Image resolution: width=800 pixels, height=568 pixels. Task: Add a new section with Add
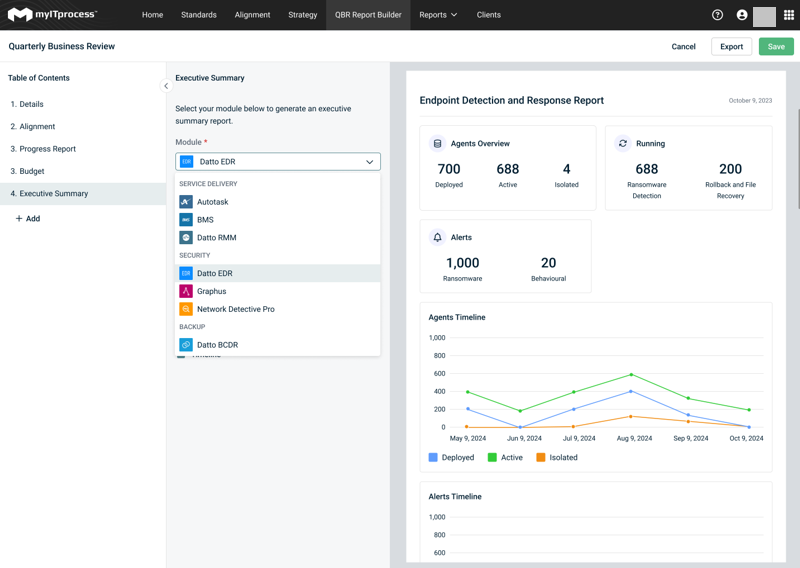tap(28, 218)
